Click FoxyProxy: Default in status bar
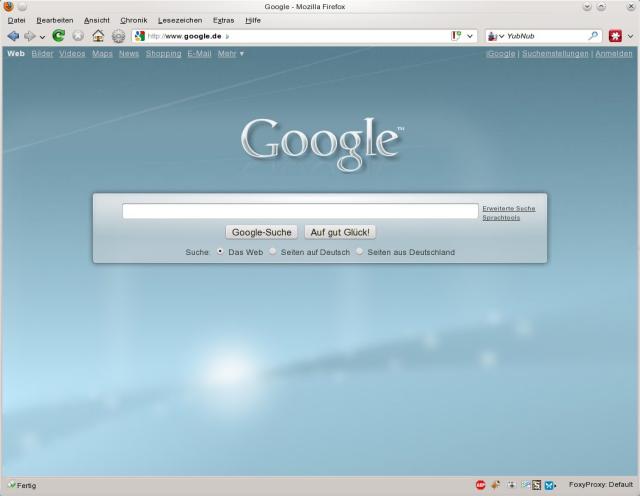Viewport: 640px width, 496px height. coord(601,485)
